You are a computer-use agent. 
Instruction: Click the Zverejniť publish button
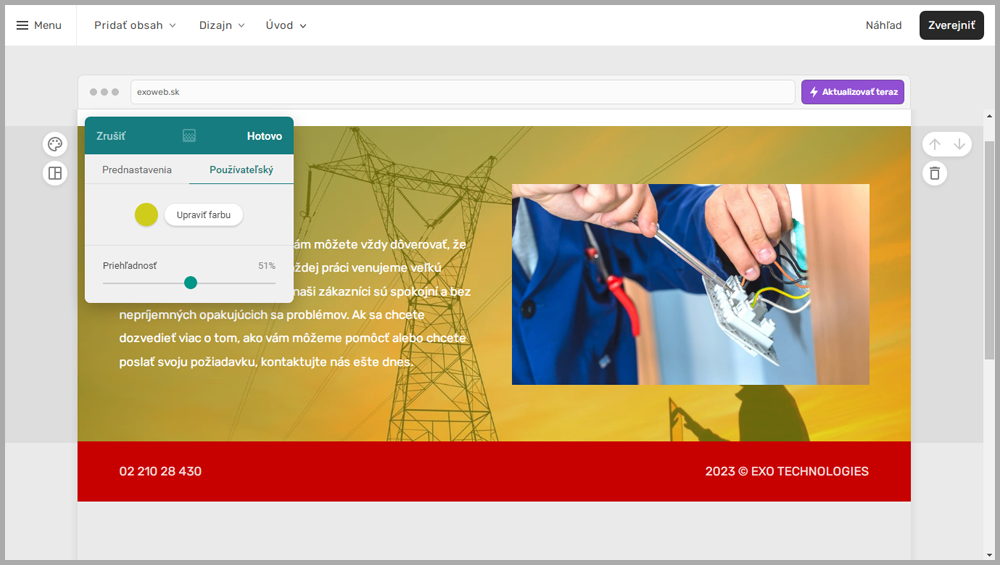tap(951, 25)
